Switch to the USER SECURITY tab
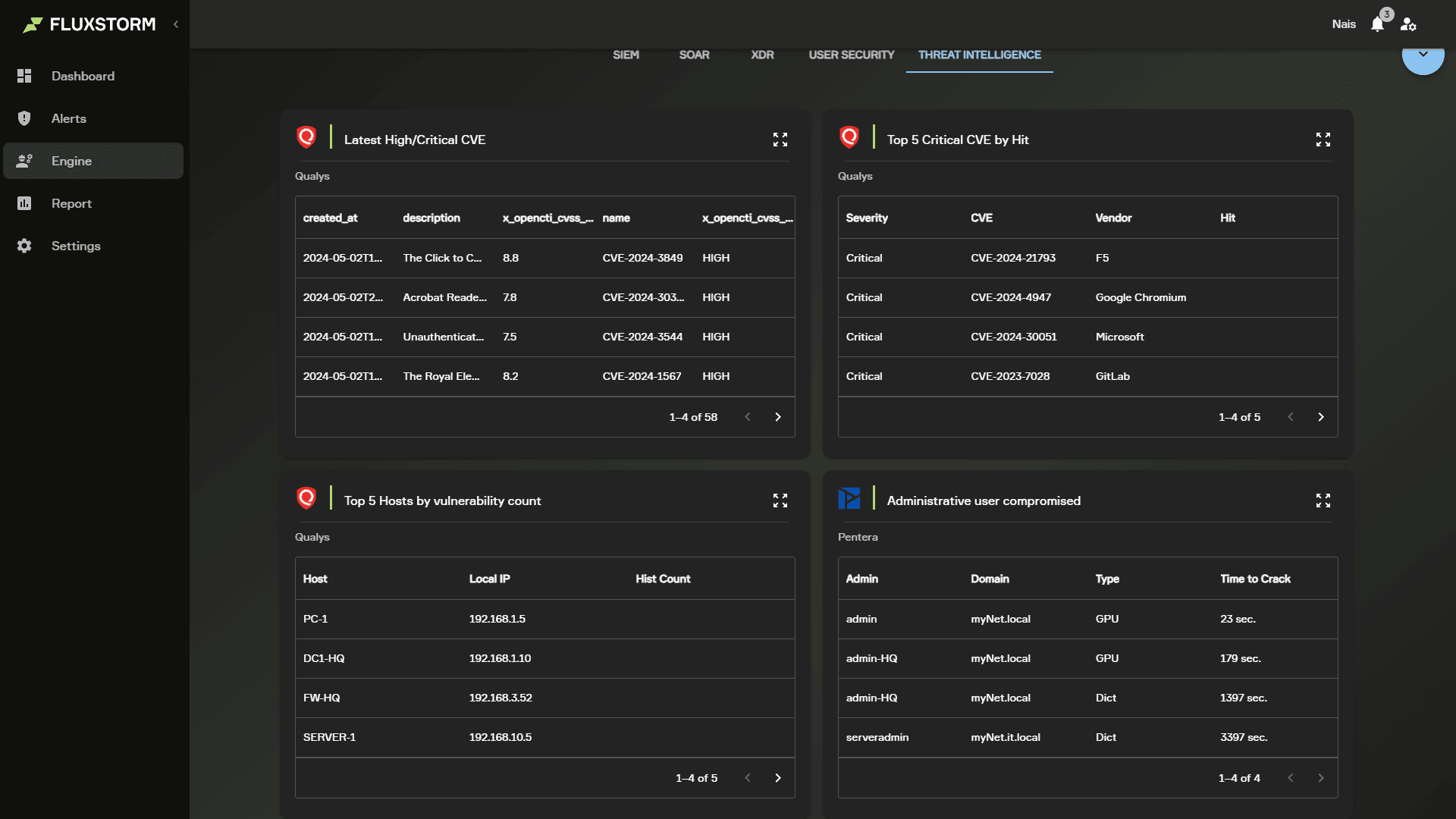Screen dimensions: 1456x819 (851, 55)
